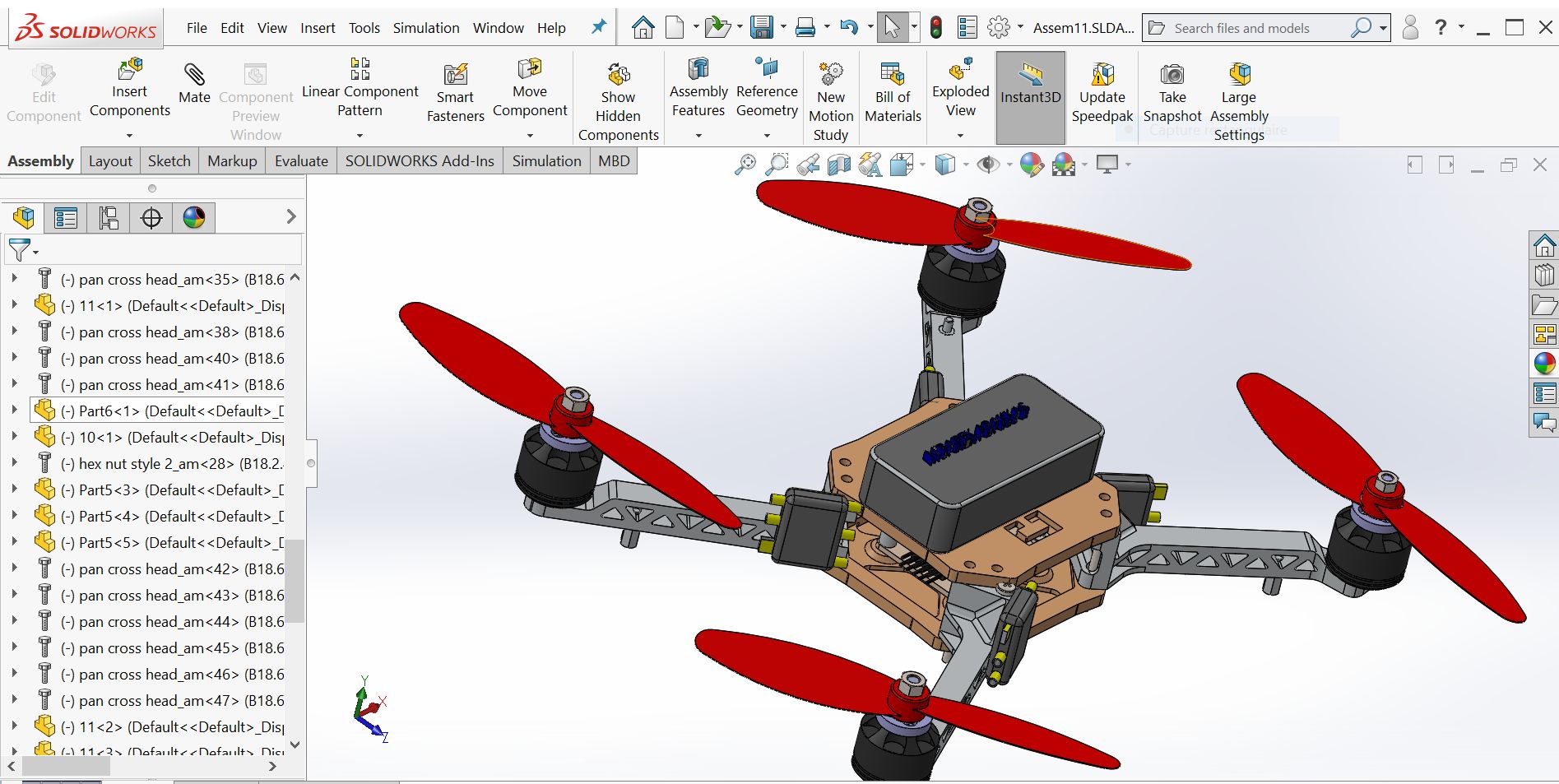
Task: Click the user login icon
Action: pyautogui.click(x=1410, y=28)
